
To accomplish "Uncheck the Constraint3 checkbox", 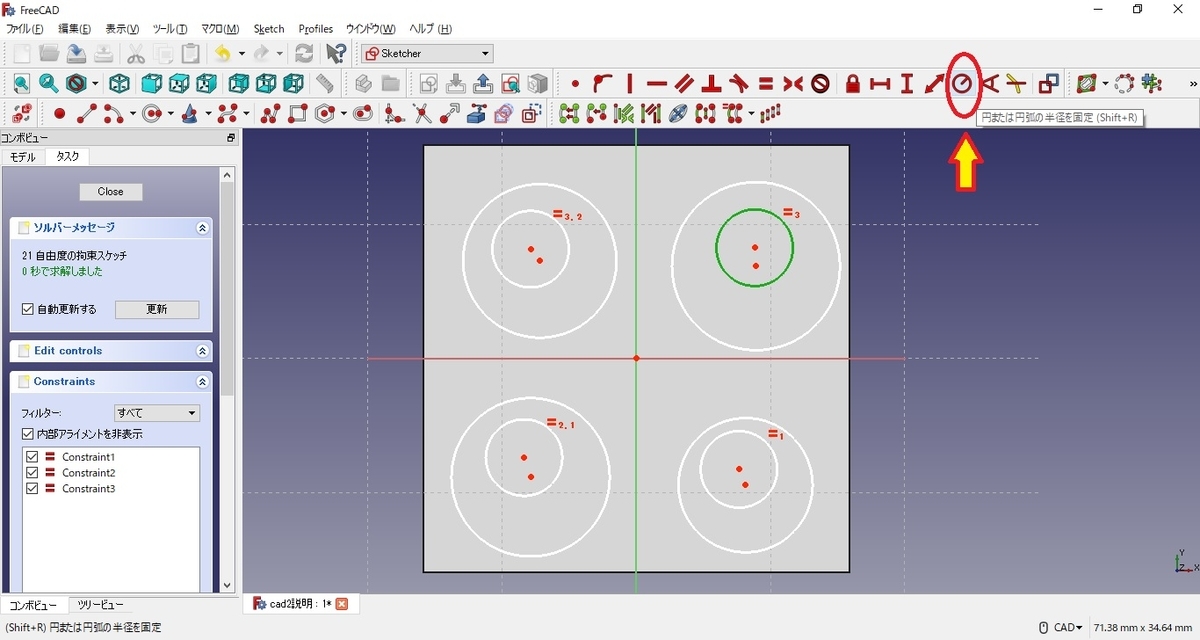I will (x=32, y=489).
